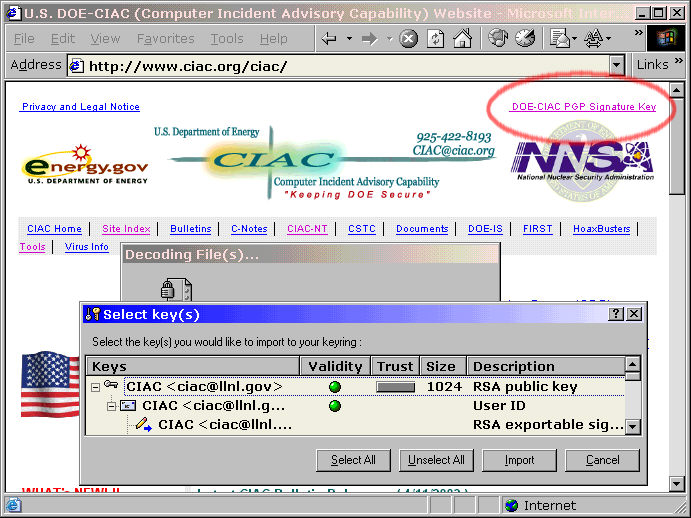The width and height of the screenshot is (691, 518).
Task: Open the Virus Info link
Action: [x=86, y=247]
